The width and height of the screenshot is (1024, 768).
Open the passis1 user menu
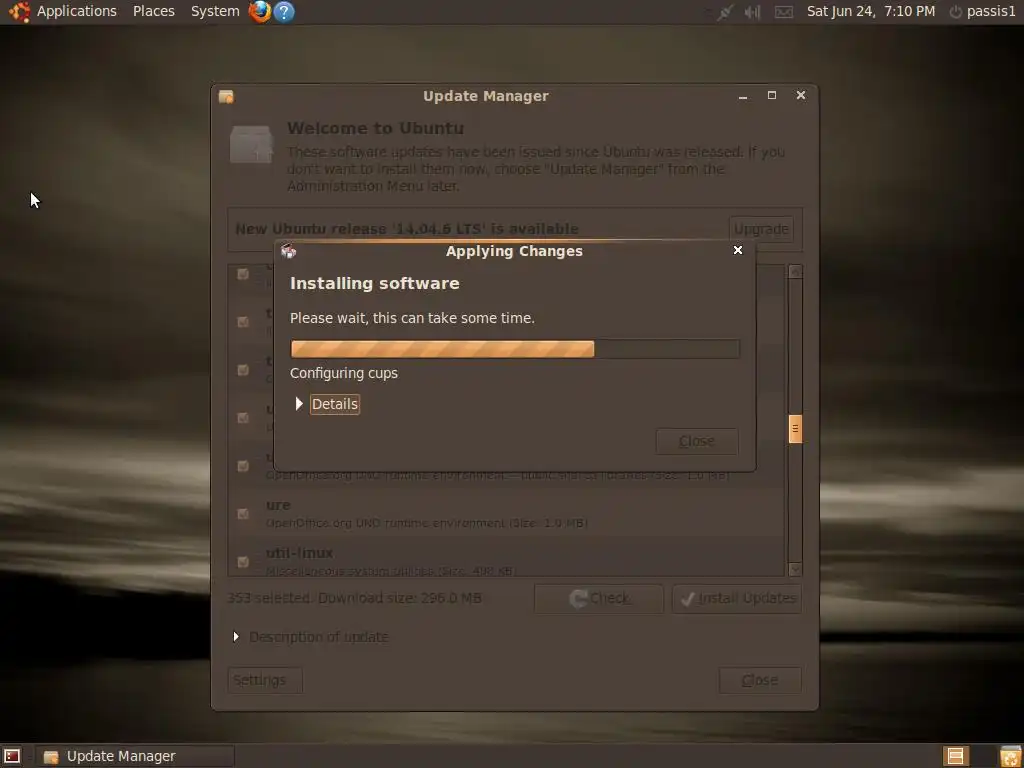pos(991,11)
